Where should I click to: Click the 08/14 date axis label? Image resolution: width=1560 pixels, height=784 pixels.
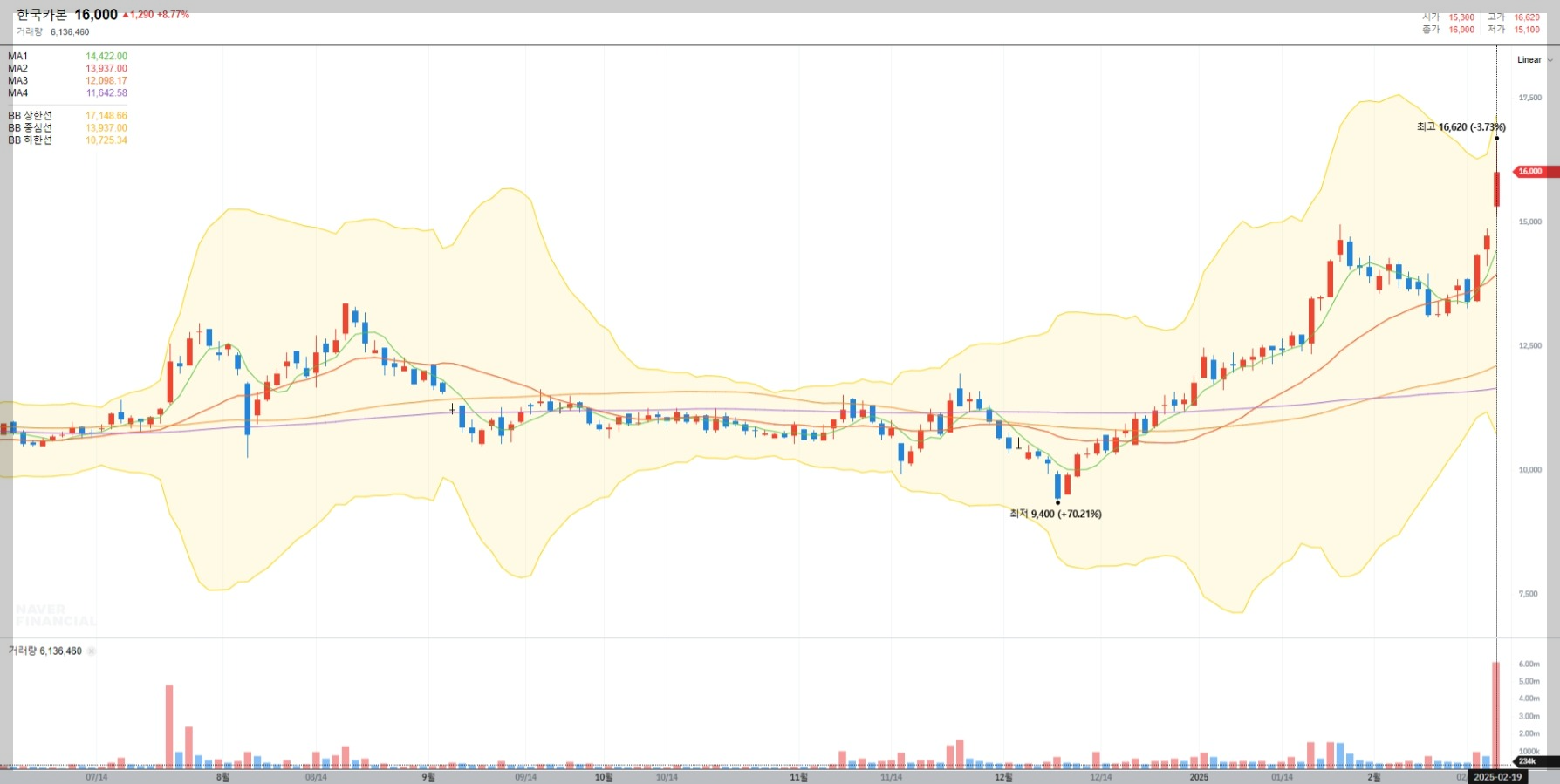(x=316, y=777)
